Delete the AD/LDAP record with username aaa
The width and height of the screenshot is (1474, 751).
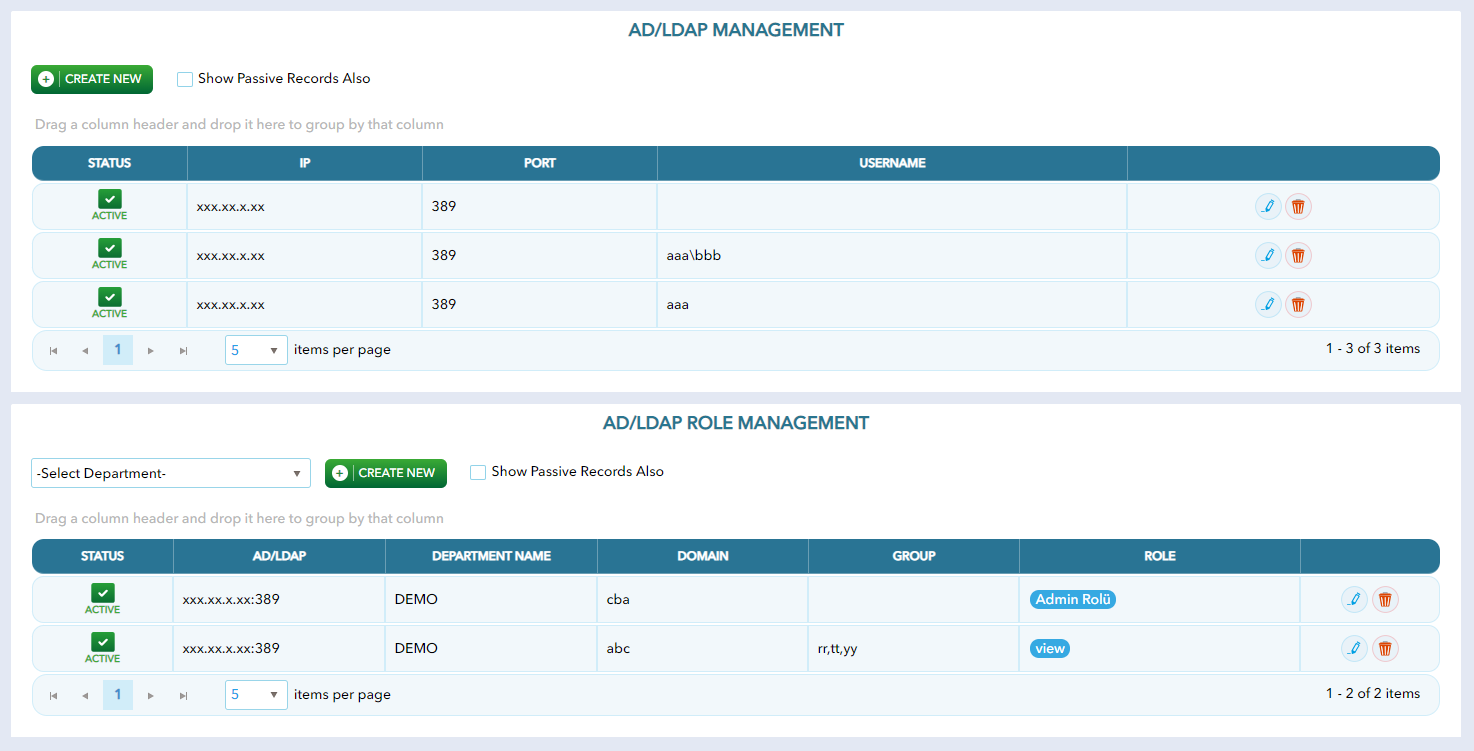click(x=1298, y=304)
